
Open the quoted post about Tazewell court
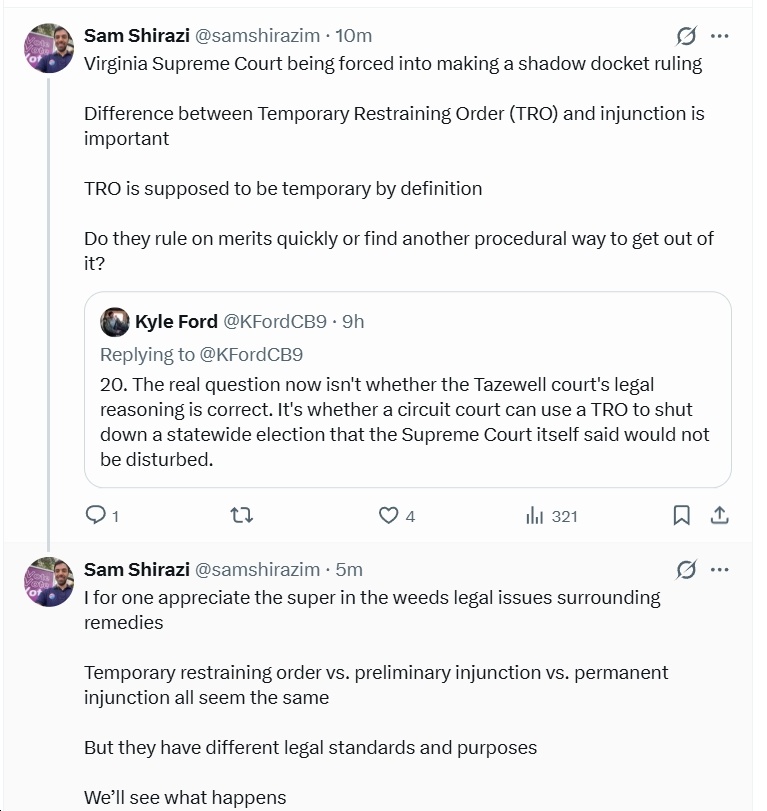[x=405, y=422]
